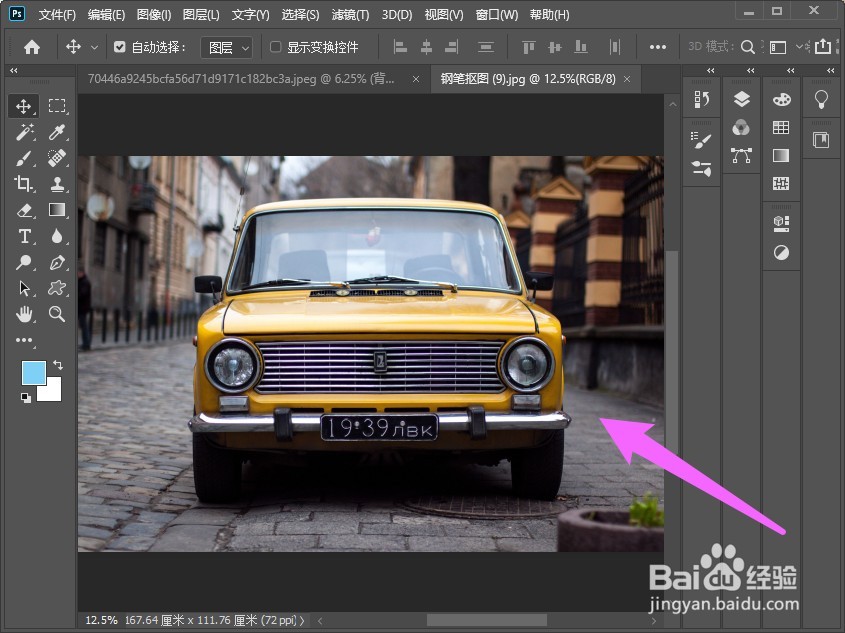This screenshot has width=845, height=633.
Task: Open the 文件(F) menu
Action: (57, 15)
